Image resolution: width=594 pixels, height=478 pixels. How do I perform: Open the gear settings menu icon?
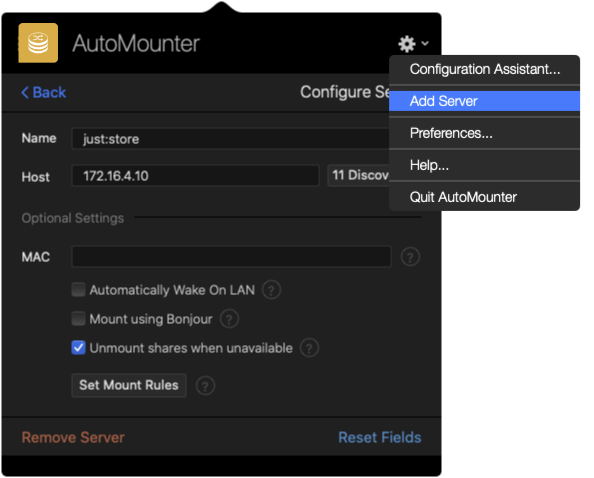click(407, 44)
